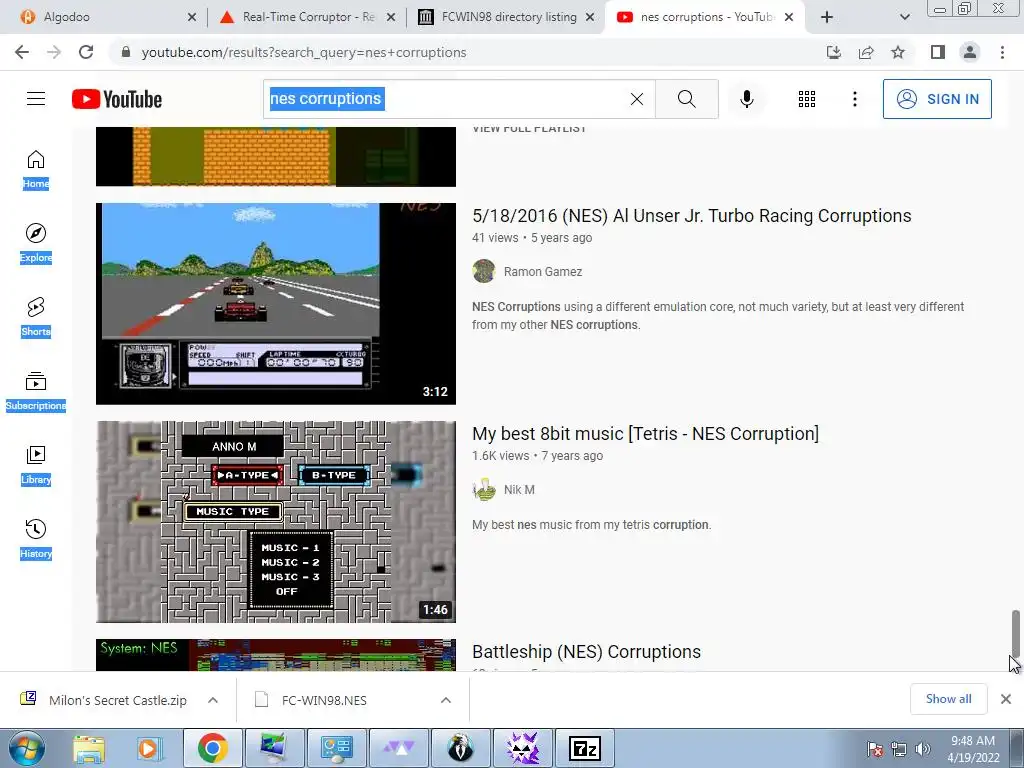Open Battleship (NES) Corruptions video title
1024x768 pixels.
(586, 652)
